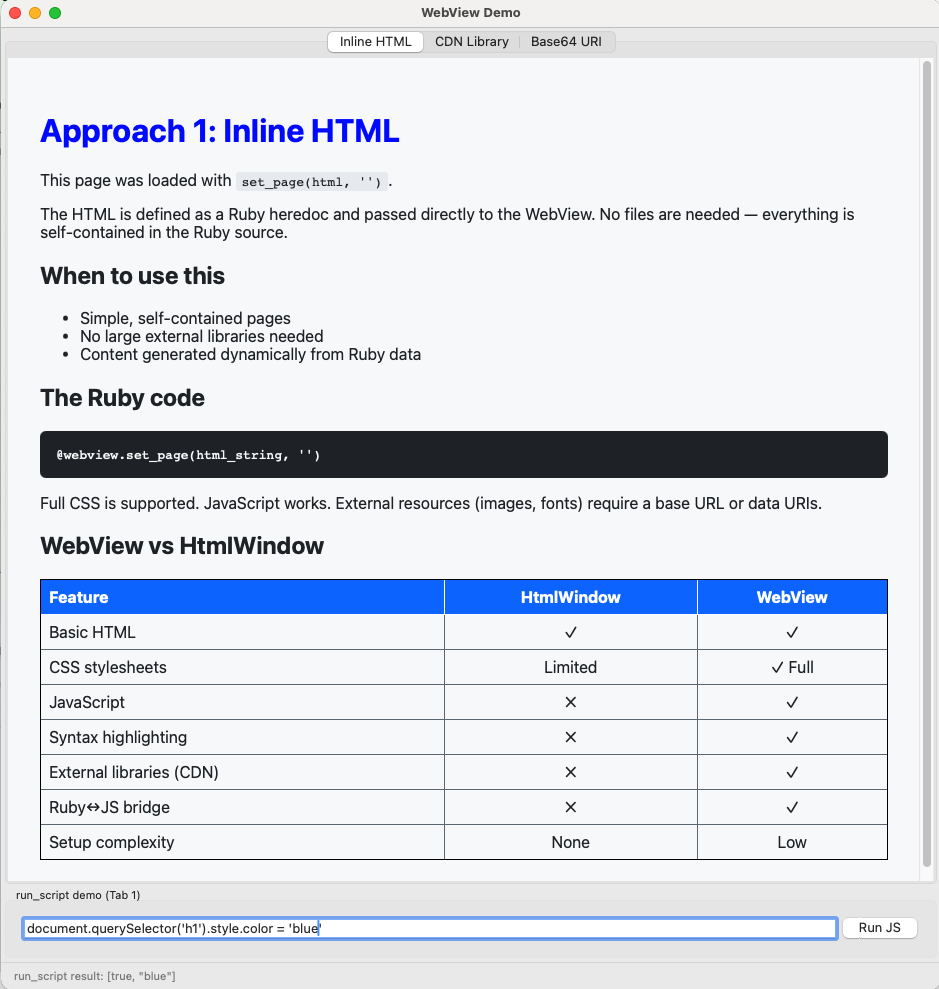Click the checkmark for Syntax highlighting under WebView
This screenshot has height=989, width=939.
pos(791,737)
